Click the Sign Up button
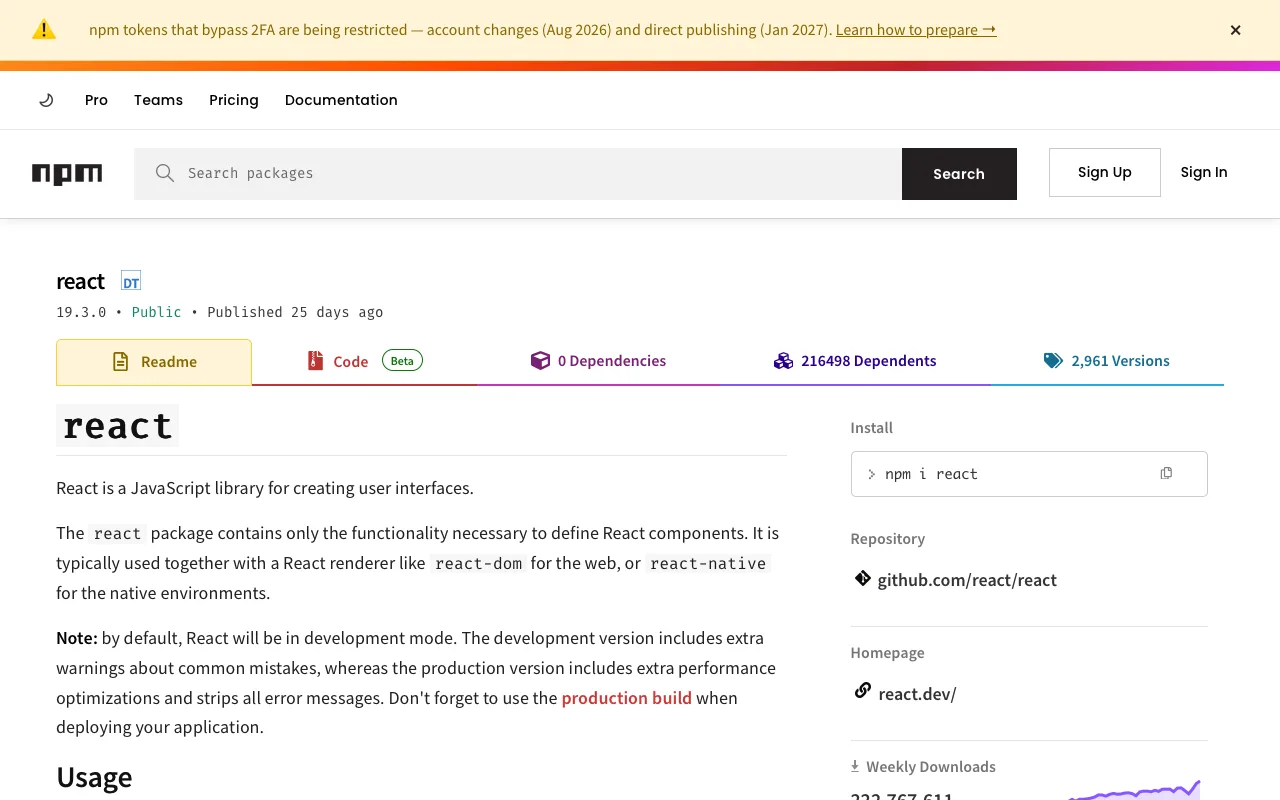Viewport: 1280px width, 800px height. point(1105,172)
